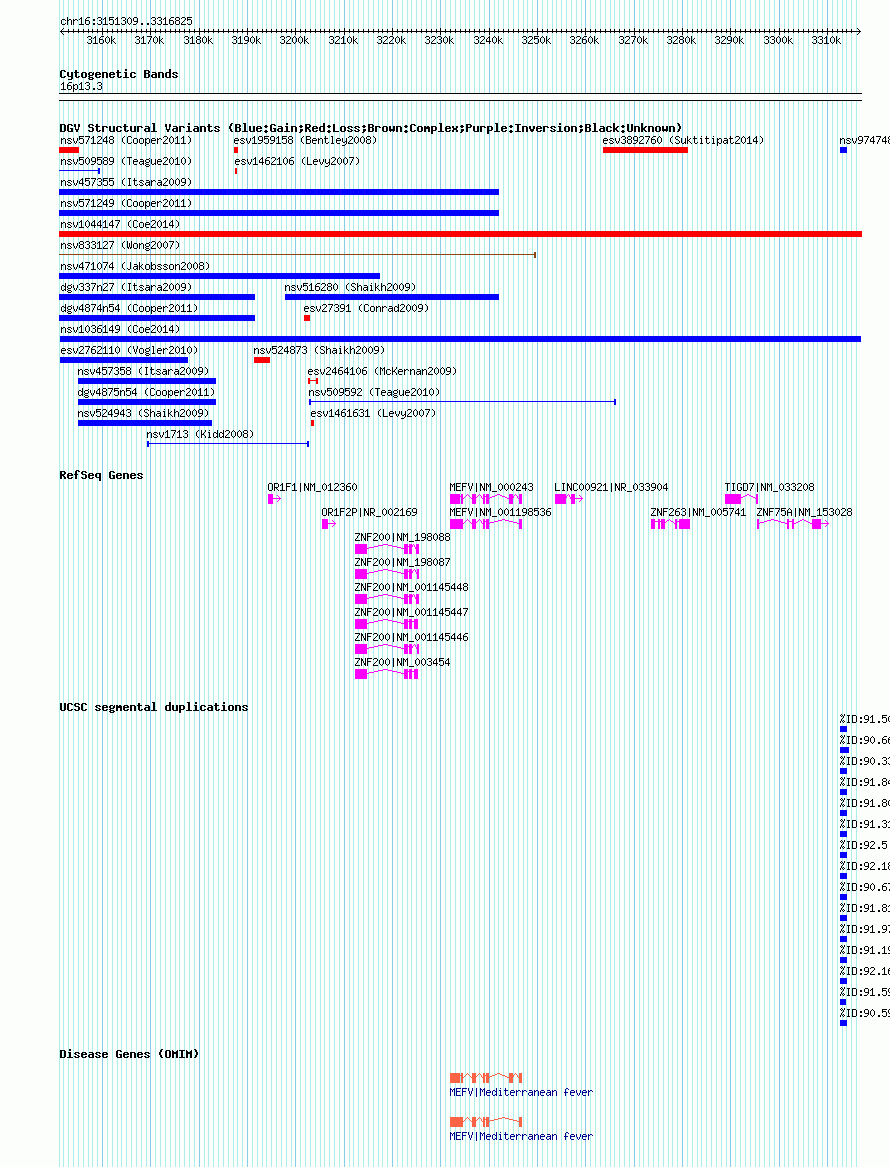Screen dimensions: 890x1167
Task: Click the 3300k ruler position
Action: 778,40
